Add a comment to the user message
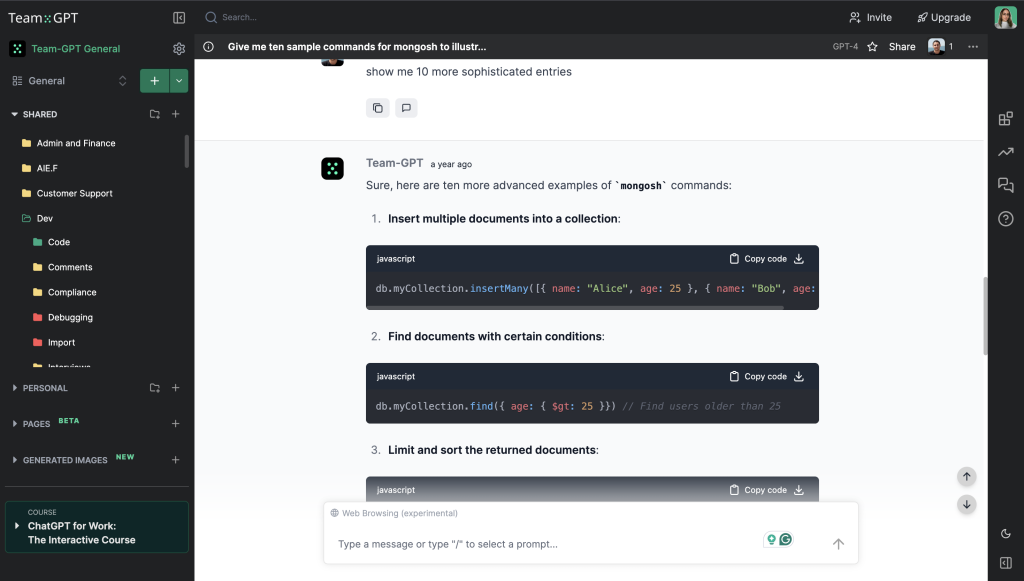1024x581 pixels. pos(406,108)
